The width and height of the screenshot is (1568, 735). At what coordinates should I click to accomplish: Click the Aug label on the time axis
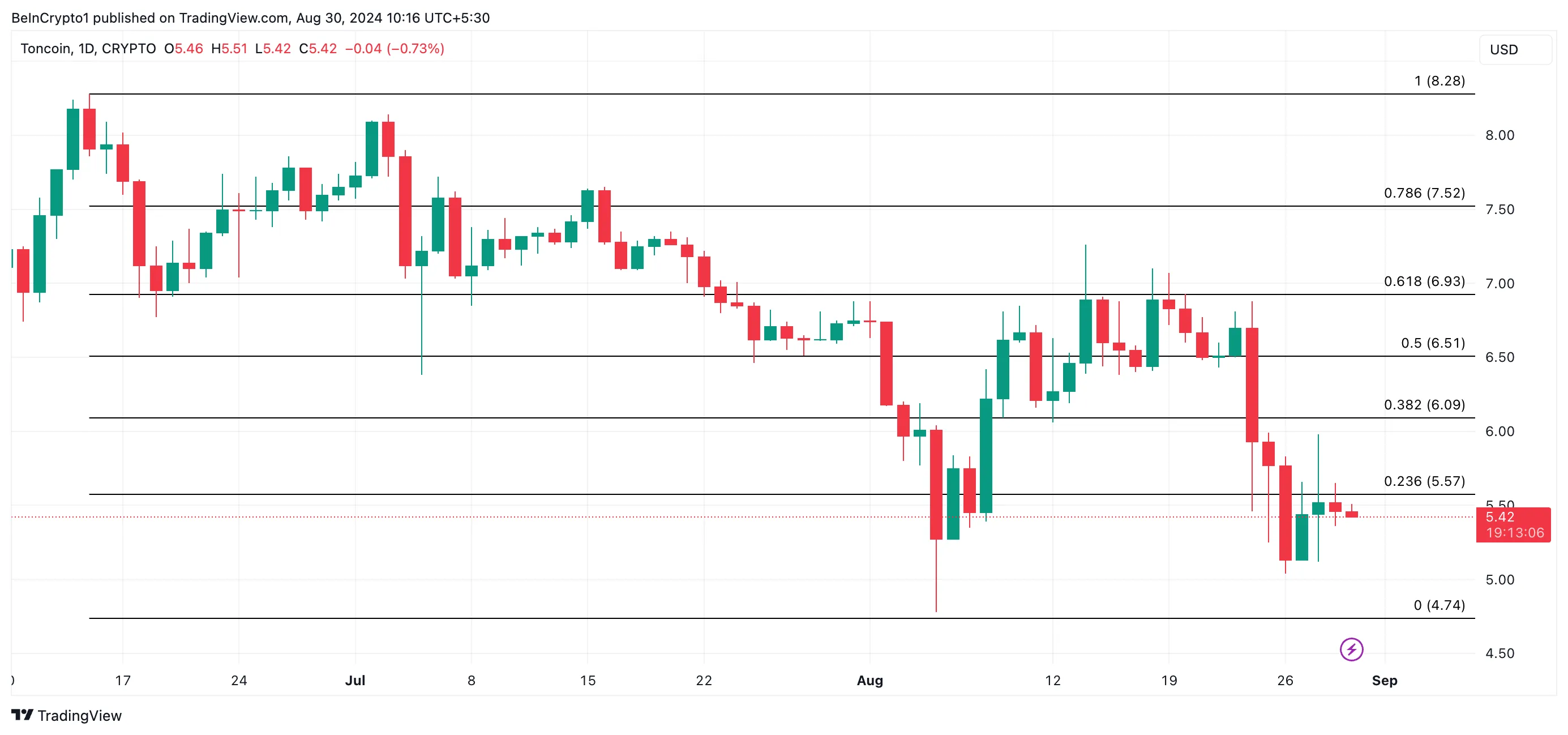coord(869,681)
